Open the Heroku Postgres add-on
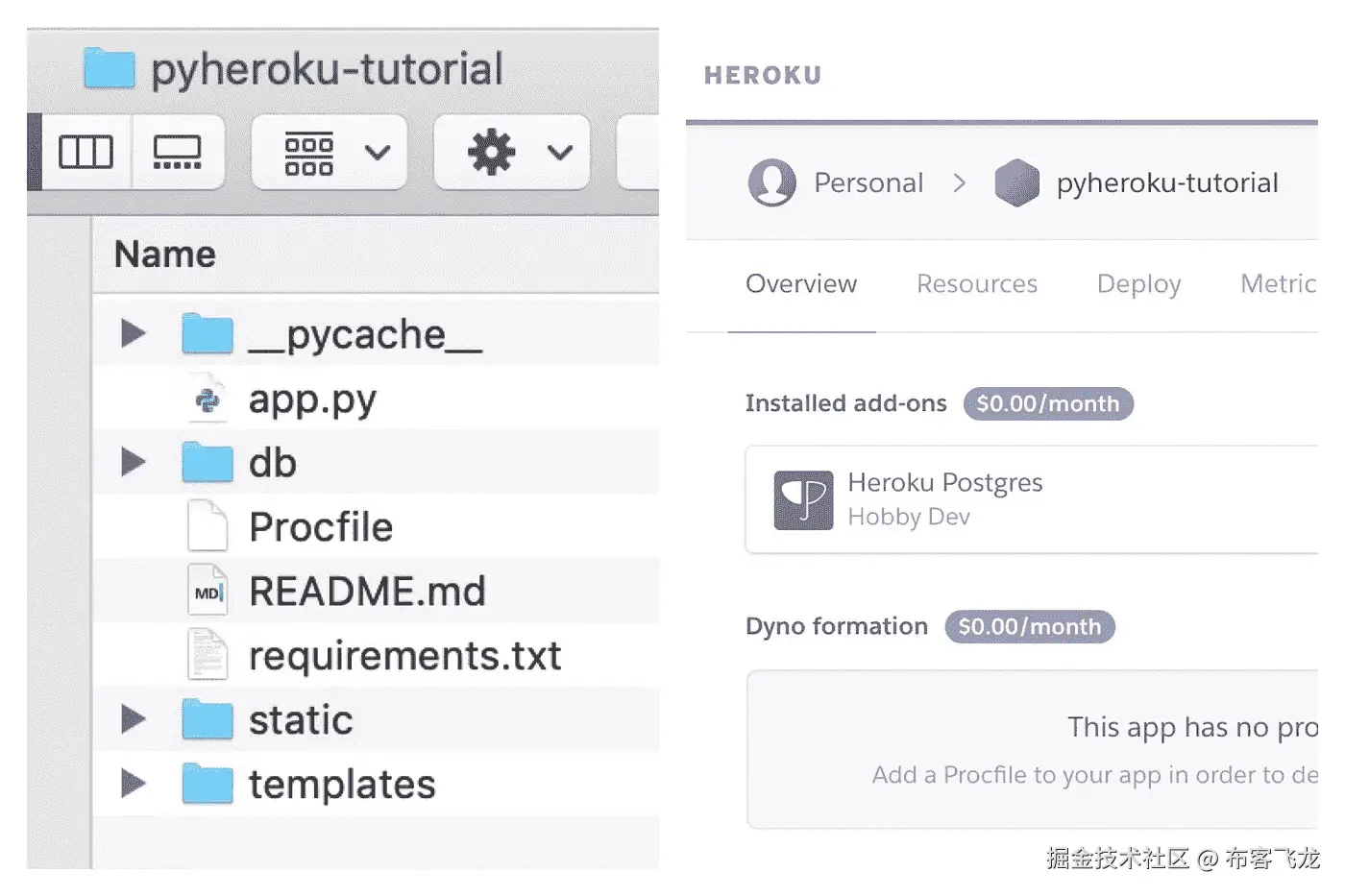The image size is (1345, 896). point(945,483)
